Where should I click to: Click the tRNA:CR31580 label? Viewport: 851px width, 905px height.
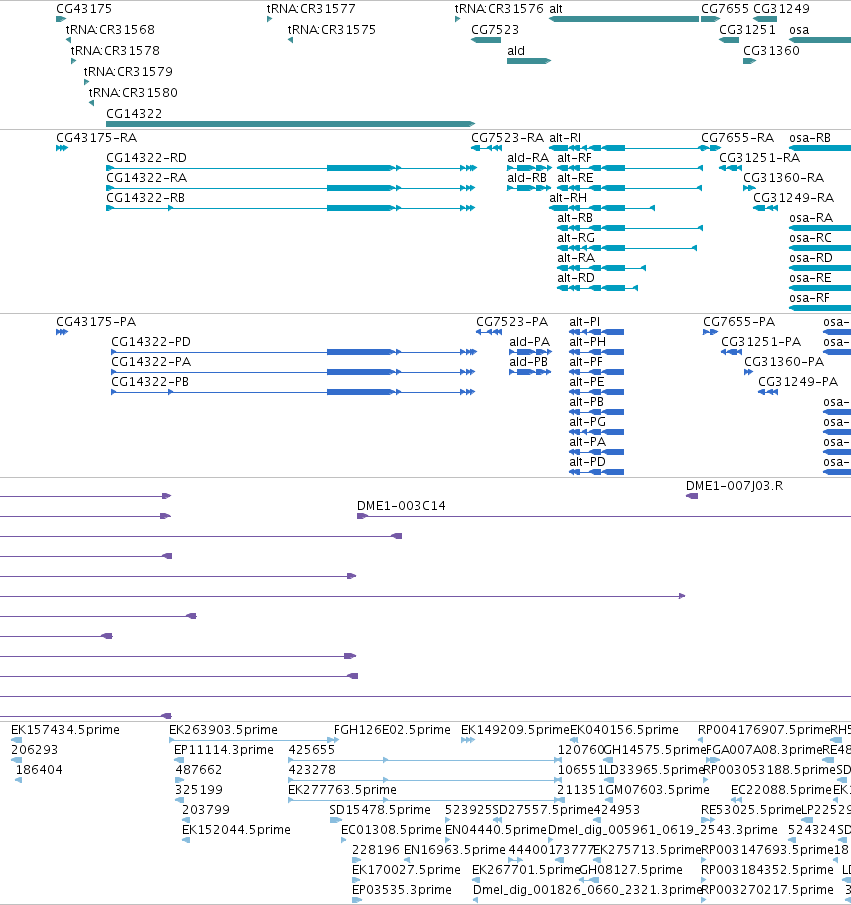(133, 92)
